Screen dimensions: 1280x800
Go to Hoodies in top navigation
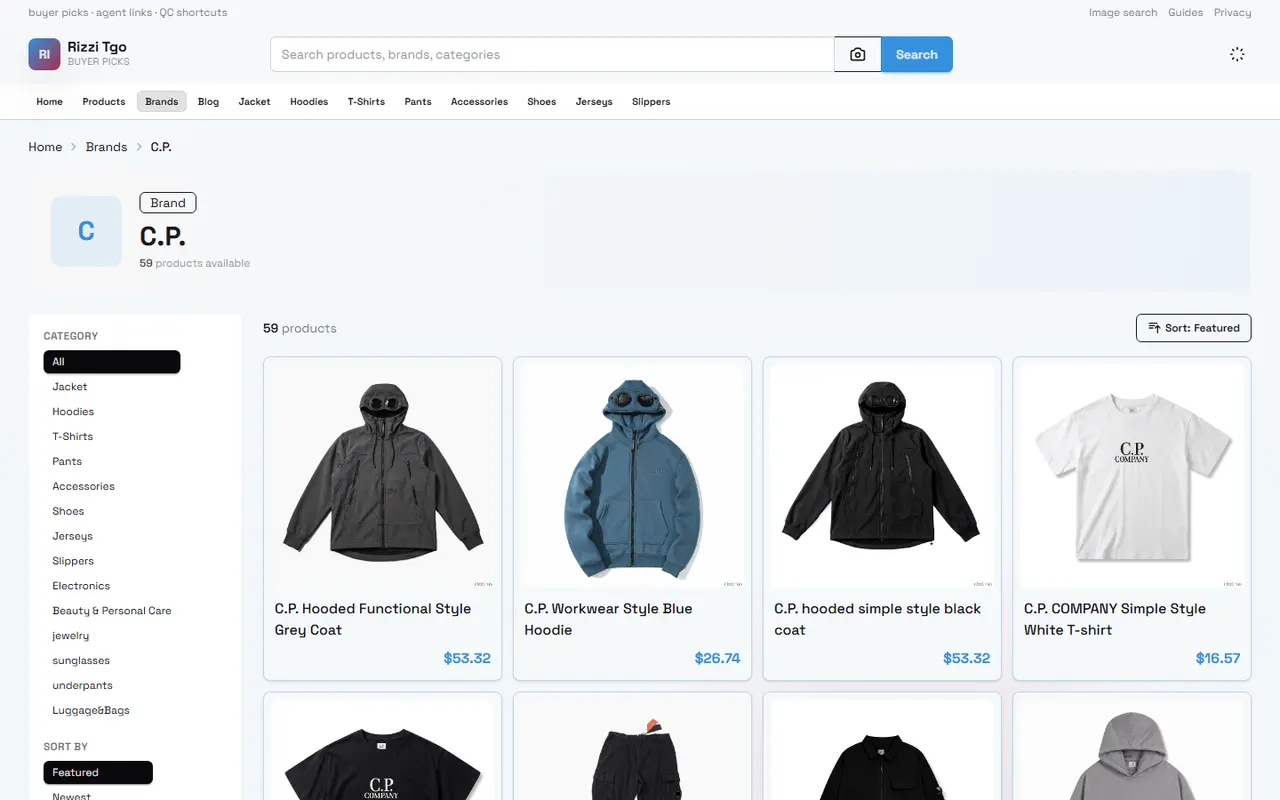point(309,102)
